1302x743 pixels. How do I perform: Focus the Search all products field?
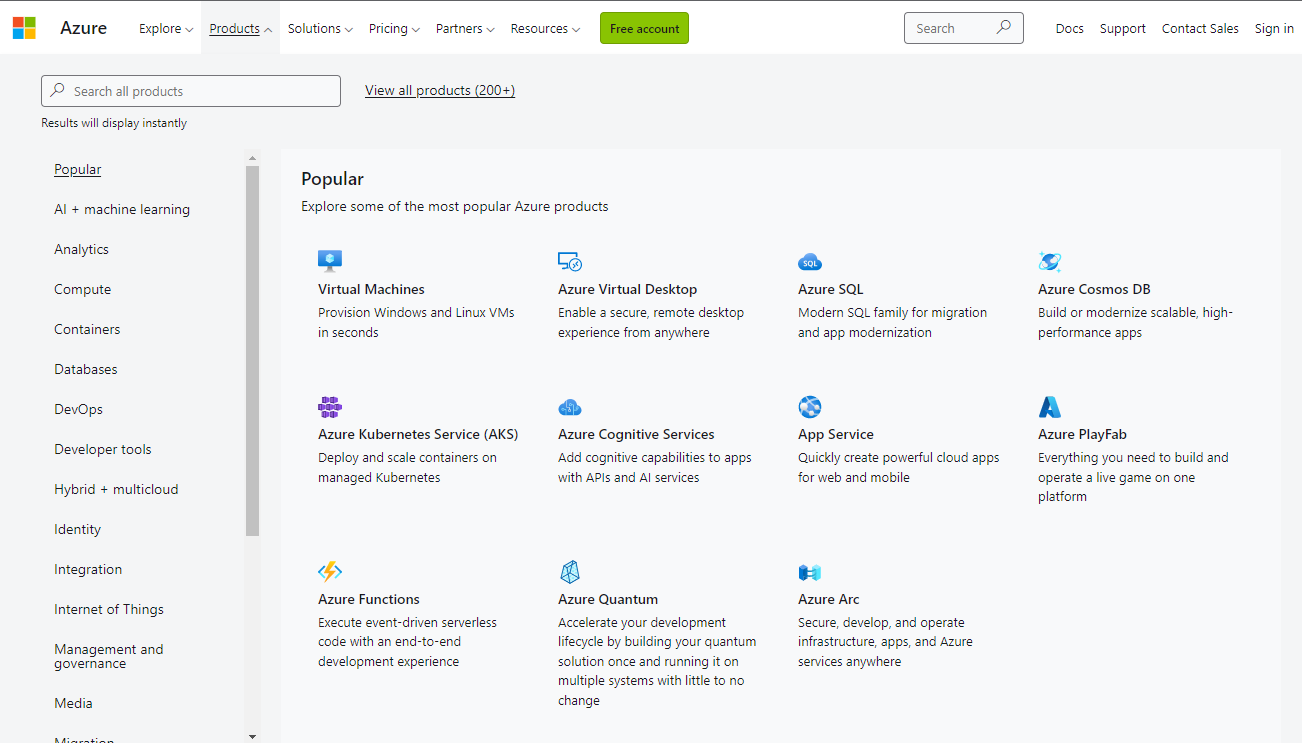tap(191, 91)
